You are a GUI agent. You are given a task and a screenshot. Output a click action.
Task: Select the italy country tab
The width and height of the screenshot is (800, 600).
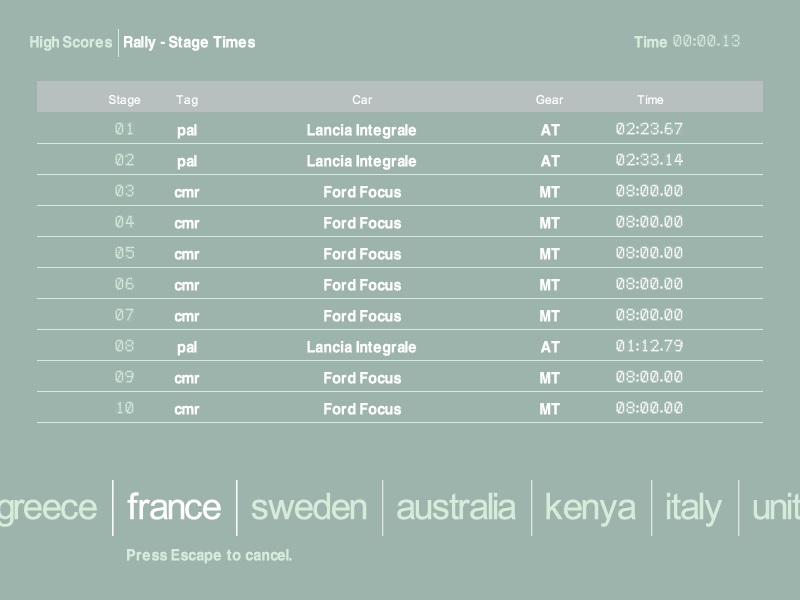point(693,507)
